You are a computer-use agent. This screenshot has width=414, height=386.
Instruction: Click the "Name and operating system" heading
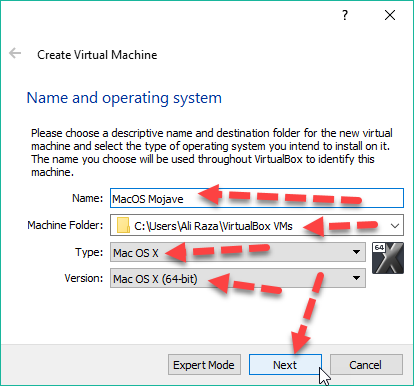(124, 98)
